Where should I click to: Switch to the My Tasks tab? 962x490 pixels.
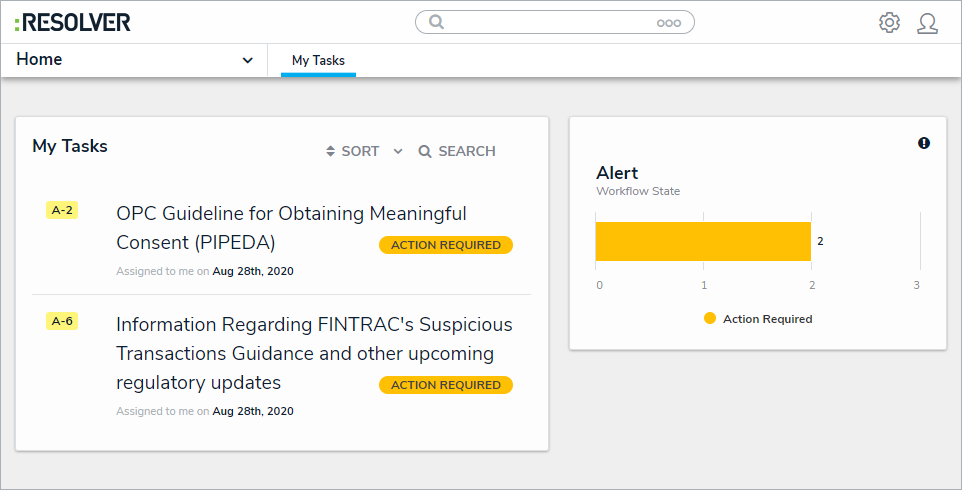pos(318,61)
